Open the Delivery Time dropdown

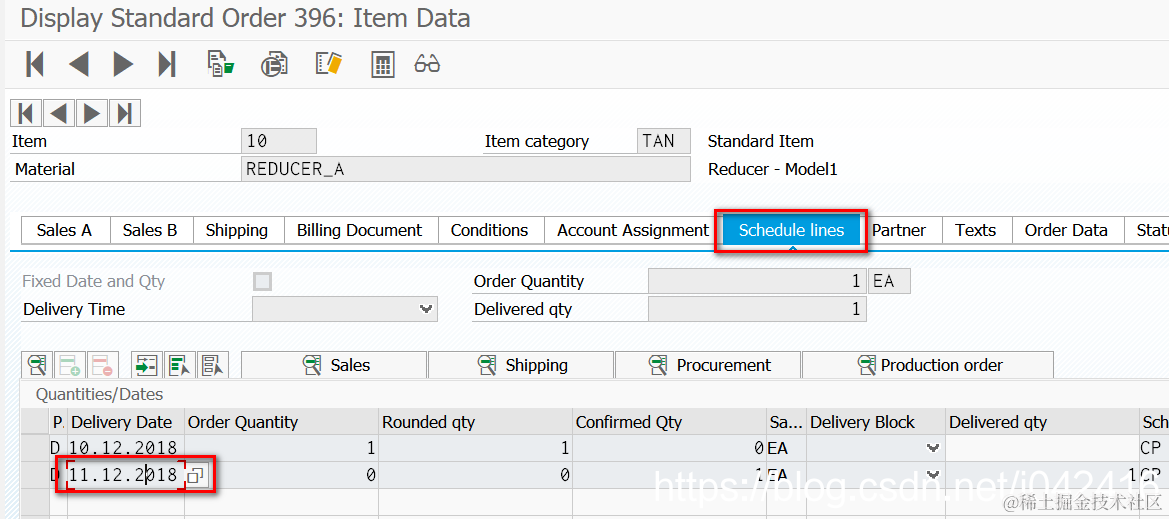(x=427, y=310)
